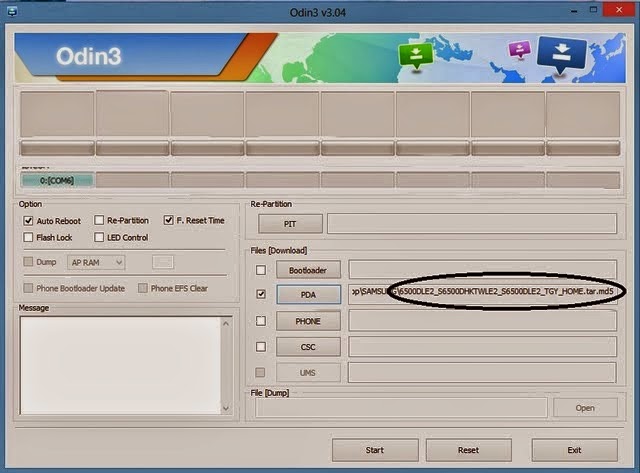This screenshot has height=473, width=640.
Task: Open the AP RAM dump dropdown
Action: point(96,262)
